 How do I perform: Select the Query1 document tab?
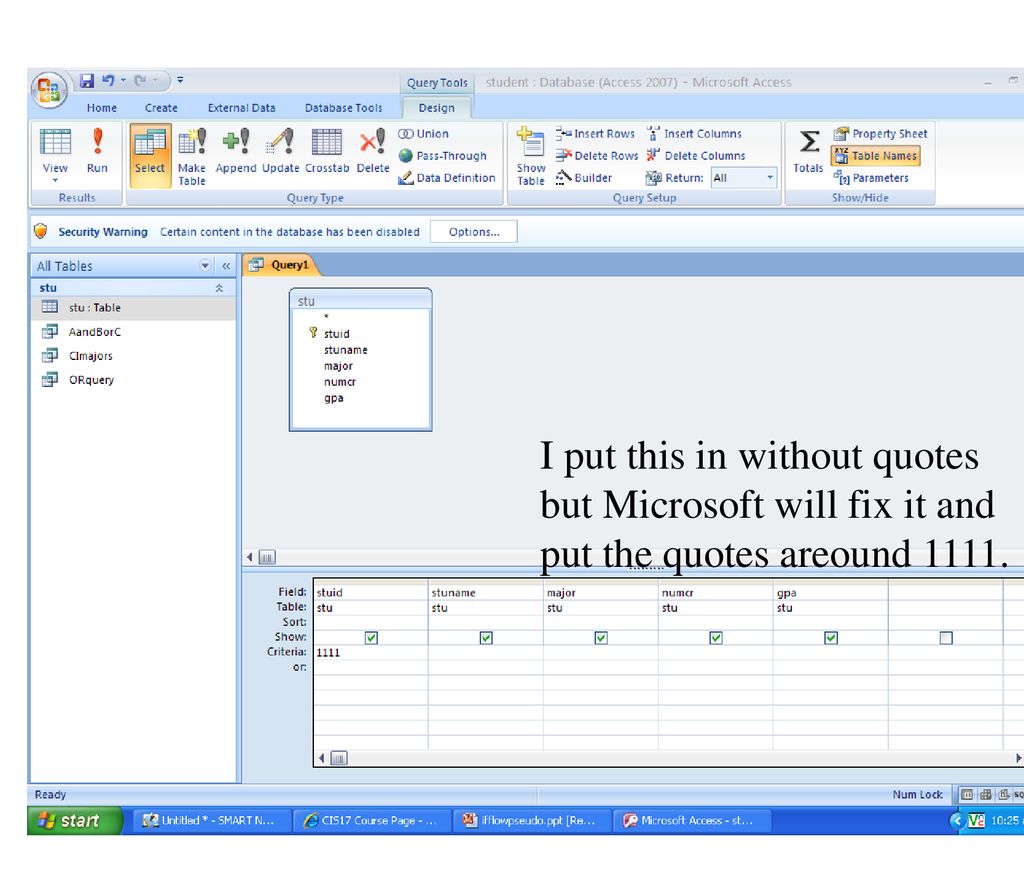coord(281,265)
